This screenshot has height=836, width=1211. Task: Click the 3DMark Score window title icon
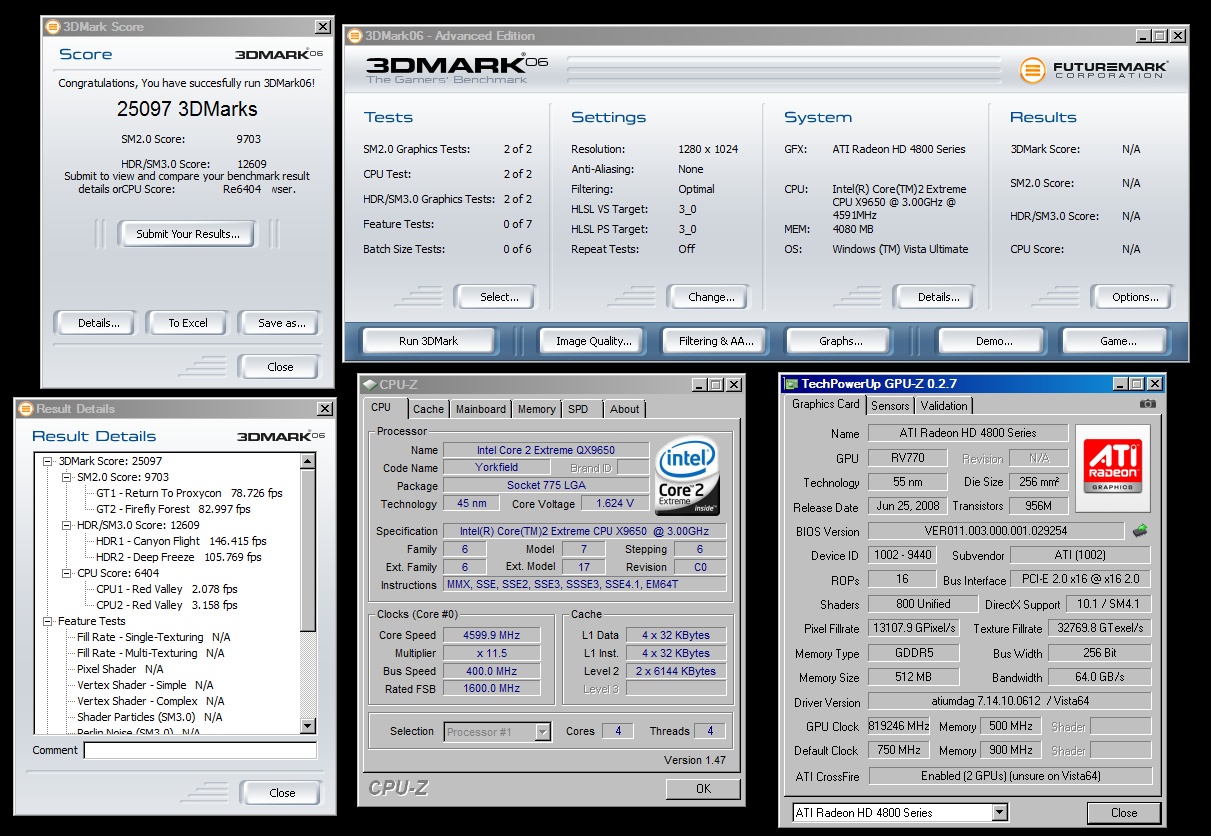[x=53, y=27]
